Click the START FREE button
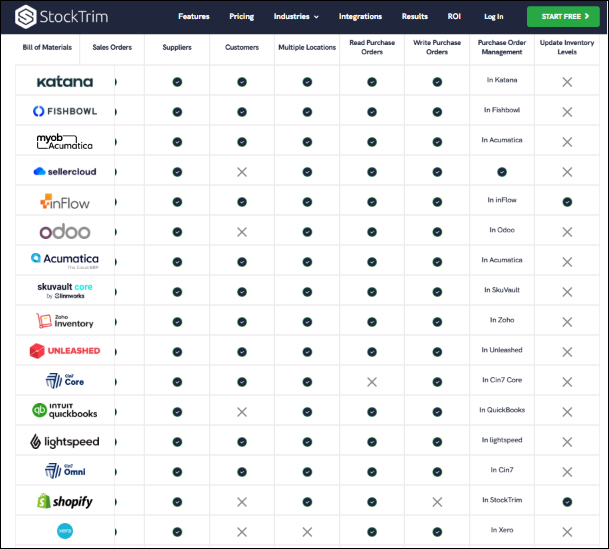609x549 pixels. click(x=563, y=16)
